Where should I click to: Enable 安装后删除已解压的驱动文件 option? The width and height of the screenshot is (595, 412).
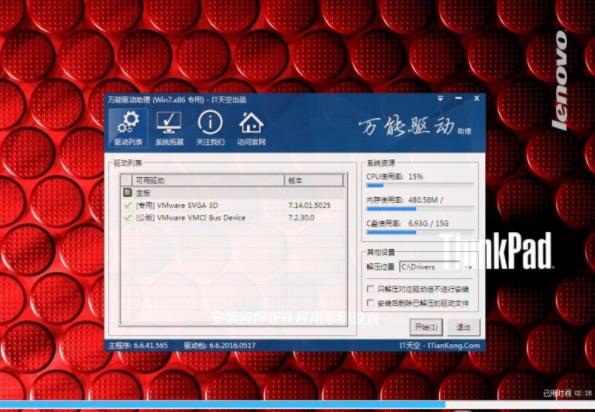370,303
